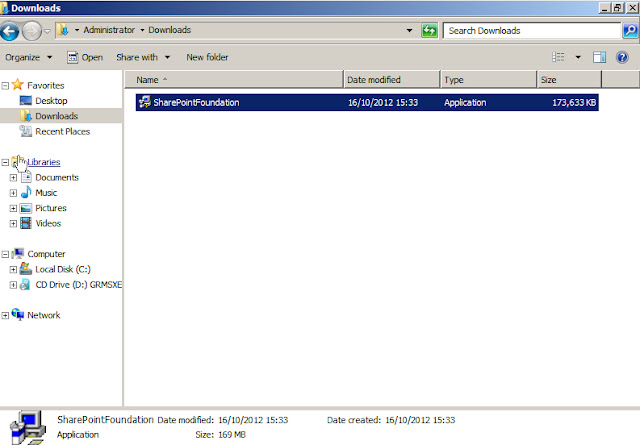640x445 pixels.
Task: Open the recent pages dropdown arrow
Action: point(47,31)
